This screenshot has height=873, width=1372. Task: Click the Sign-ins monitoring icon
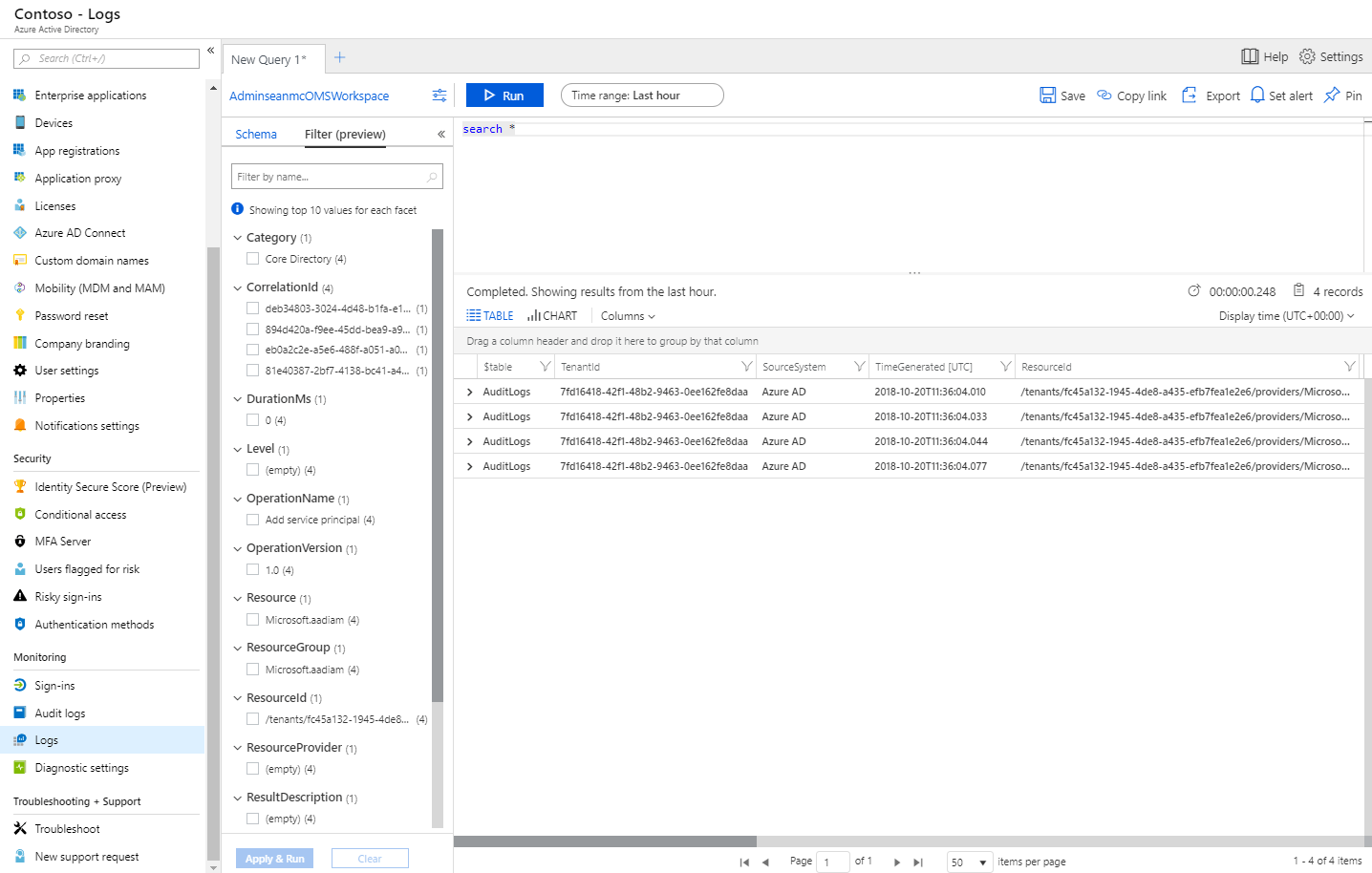pos(19,686)
